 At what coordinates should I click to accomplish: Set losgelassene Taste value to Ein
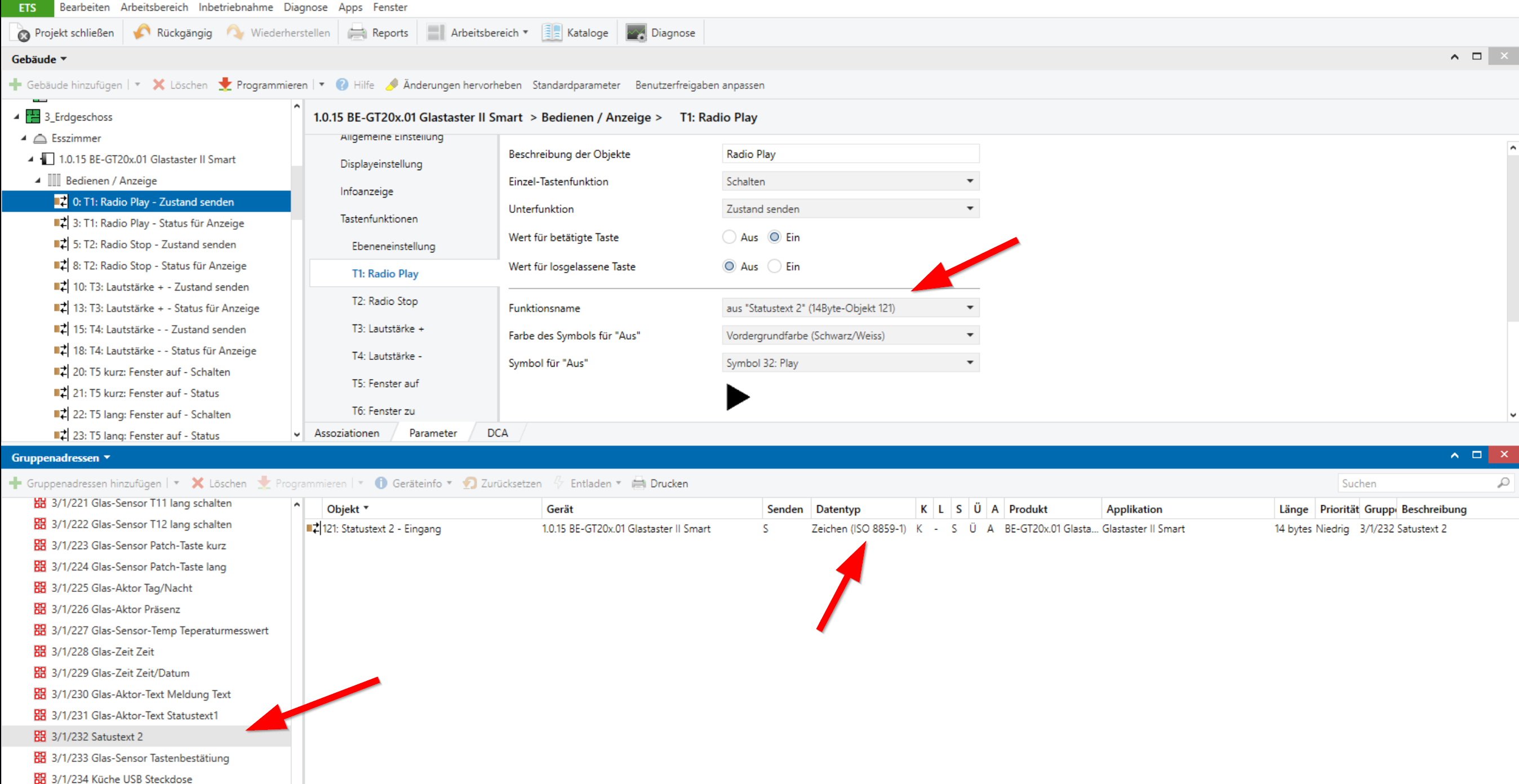[x=774, y=266]
